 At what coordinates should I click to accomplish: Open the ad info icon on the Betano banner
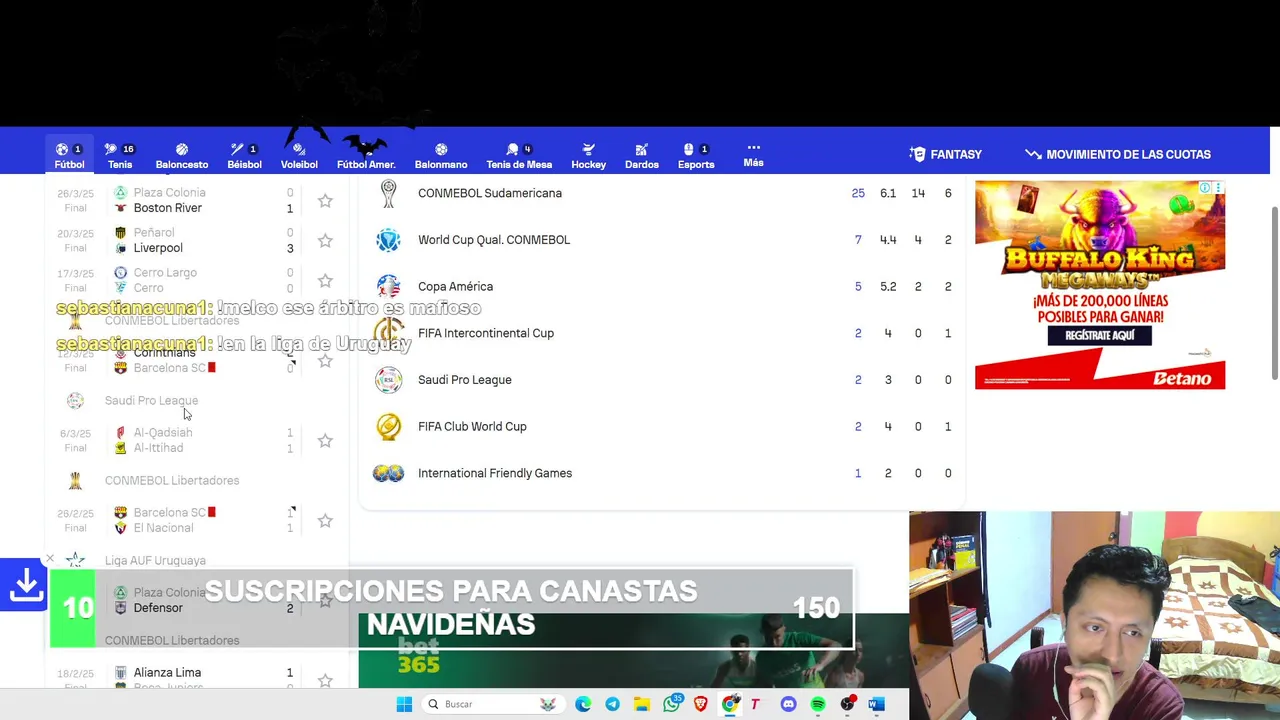(1205, 188)
